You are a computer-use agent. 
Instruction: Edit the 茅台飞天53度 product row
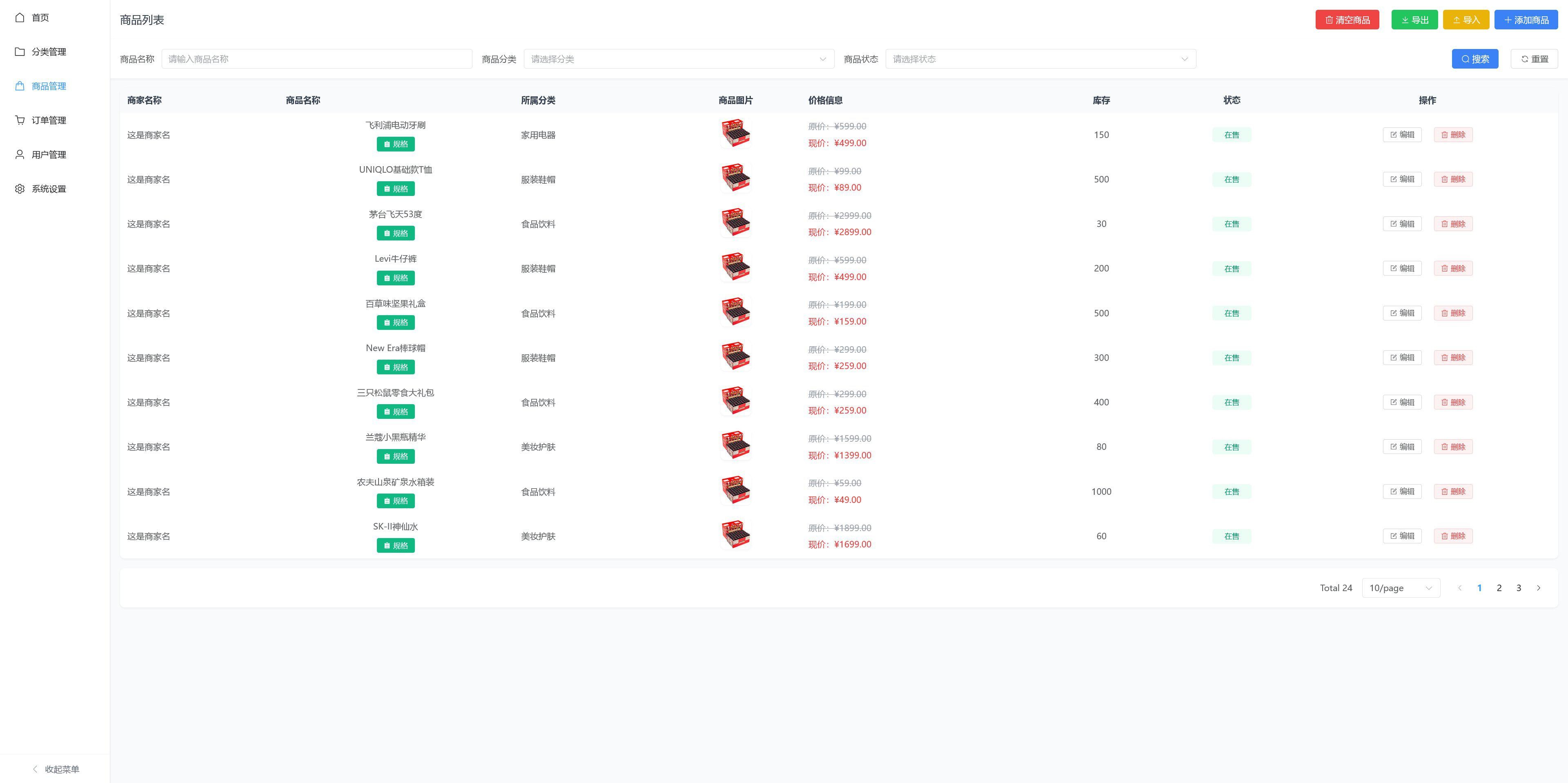coord(1401,224)
